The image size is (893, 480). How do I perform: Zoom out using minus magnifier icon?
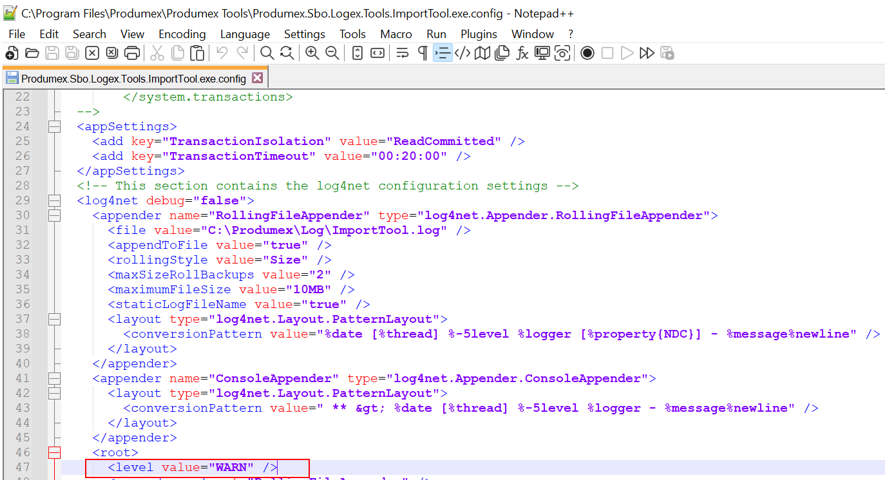[332, 54]
